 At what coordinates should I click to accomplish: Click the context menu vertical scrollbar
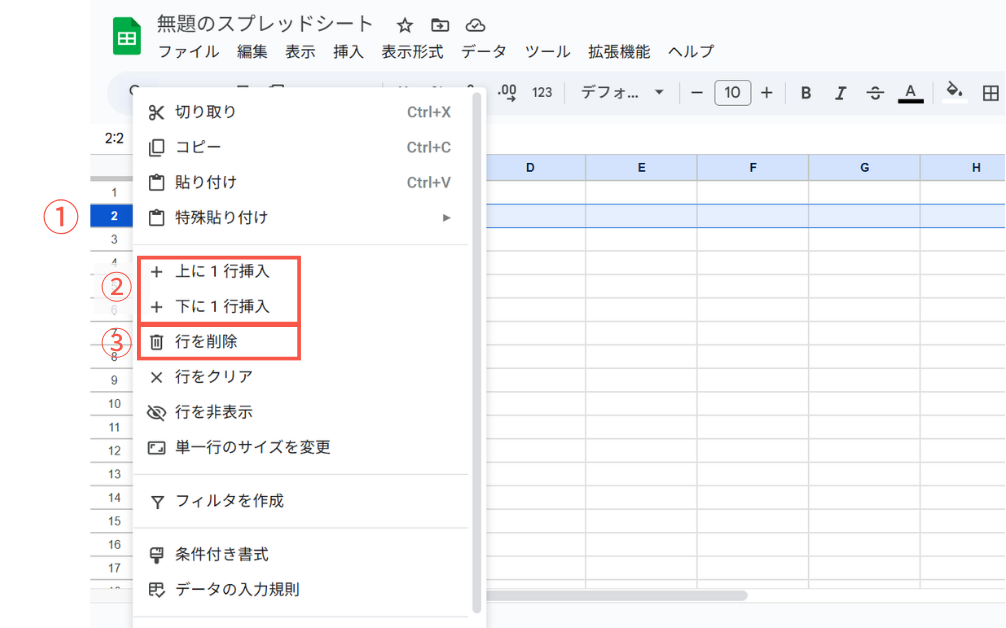[x=477, y=353]
